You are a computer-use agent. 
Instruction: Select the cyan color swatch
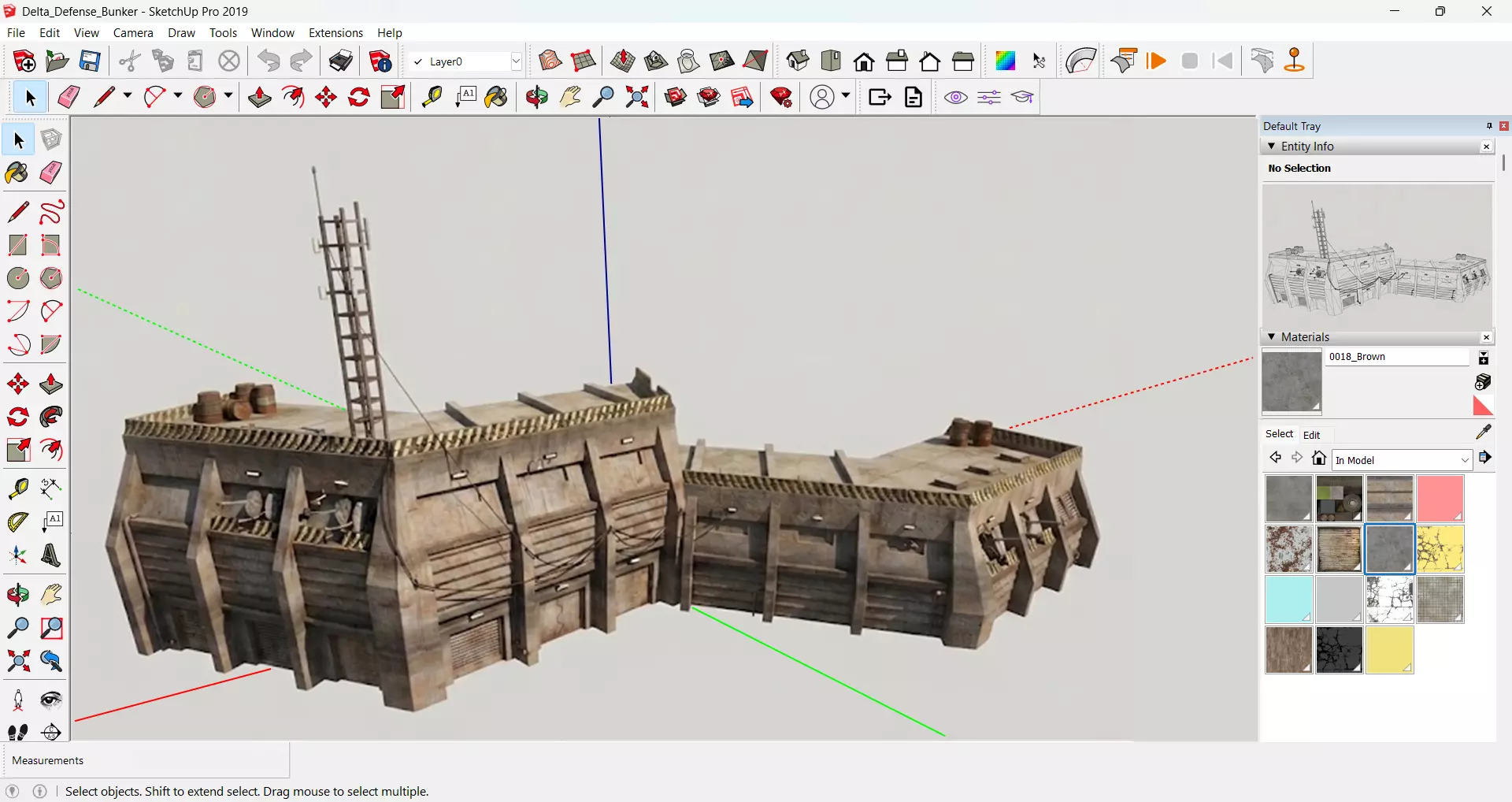click(1289, 599)
